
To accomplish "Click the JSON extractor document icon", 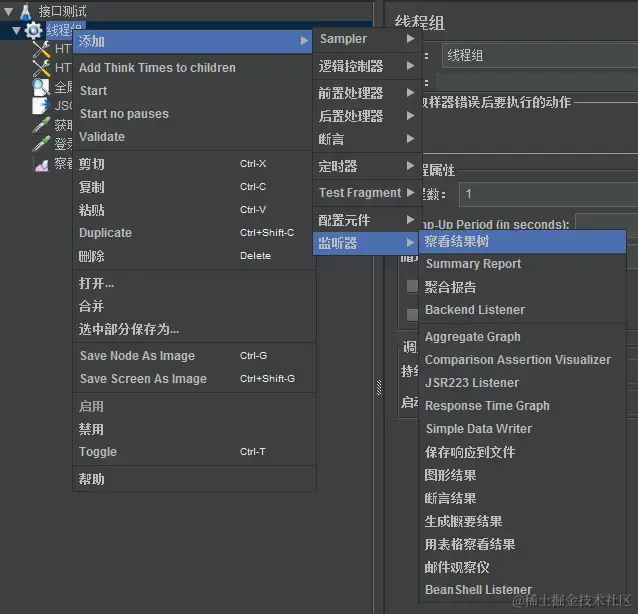I will click(41, 105).
